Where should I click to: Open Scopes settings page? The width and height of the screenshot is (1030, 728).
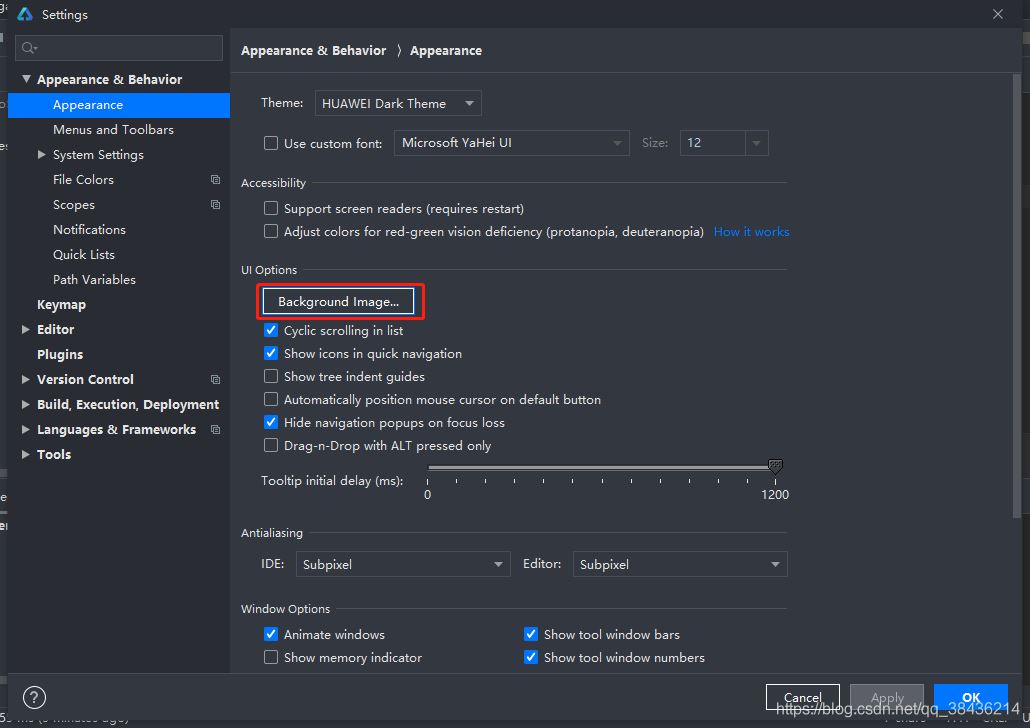[x=74, y=204]
